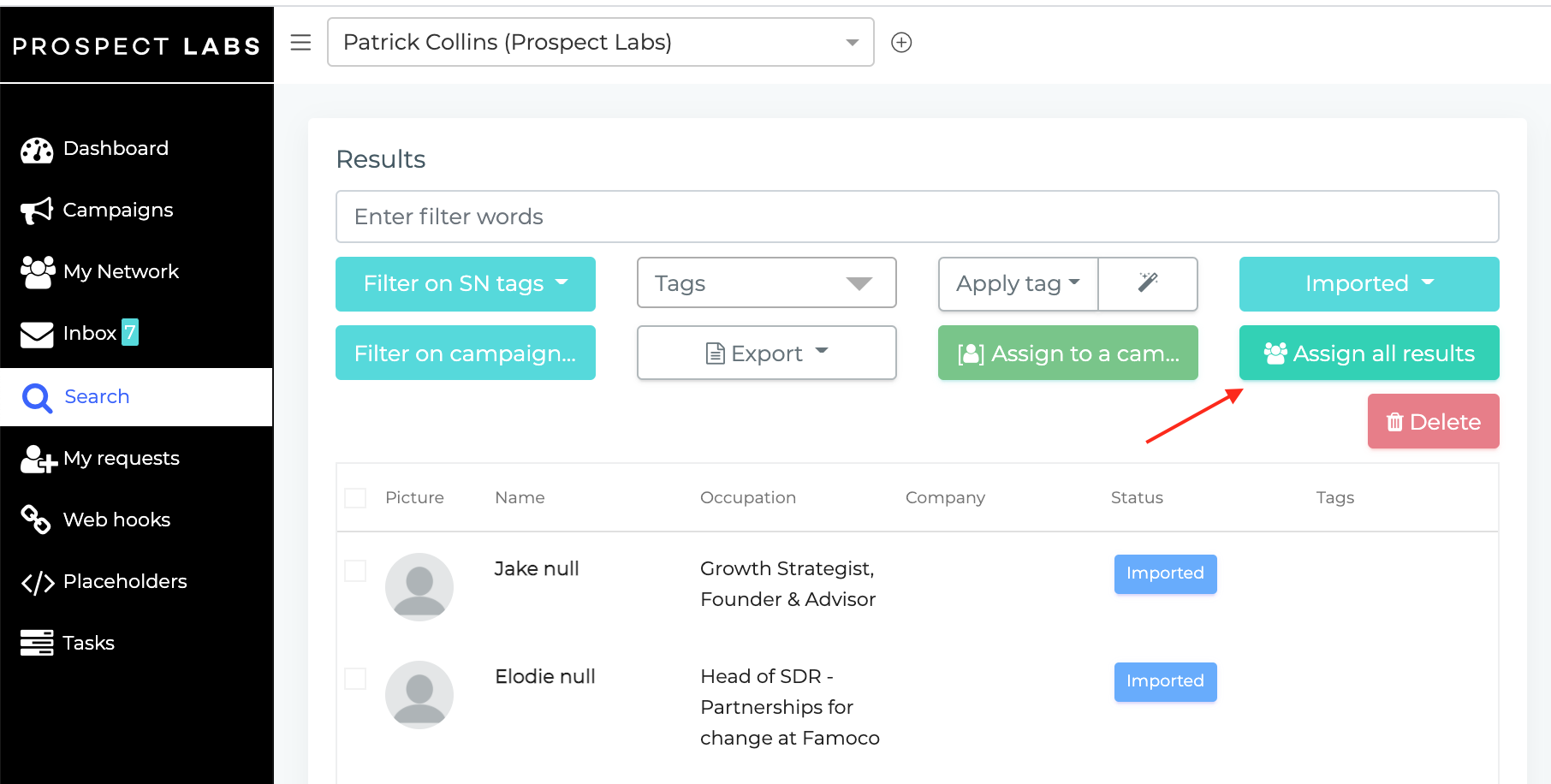The height and width of the screenshot is (784, 1551).
Task: Click the Campaigns megaphone icon
Action: pos(37,211)
